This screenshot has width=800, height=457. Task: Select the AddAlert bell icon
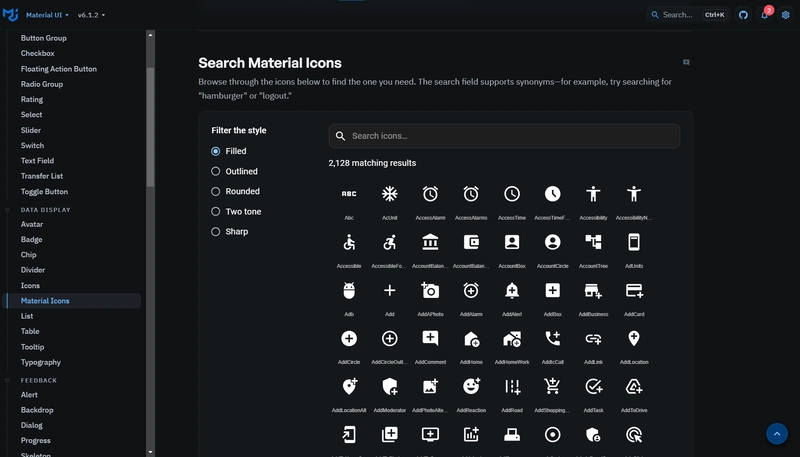coord(512,290)
